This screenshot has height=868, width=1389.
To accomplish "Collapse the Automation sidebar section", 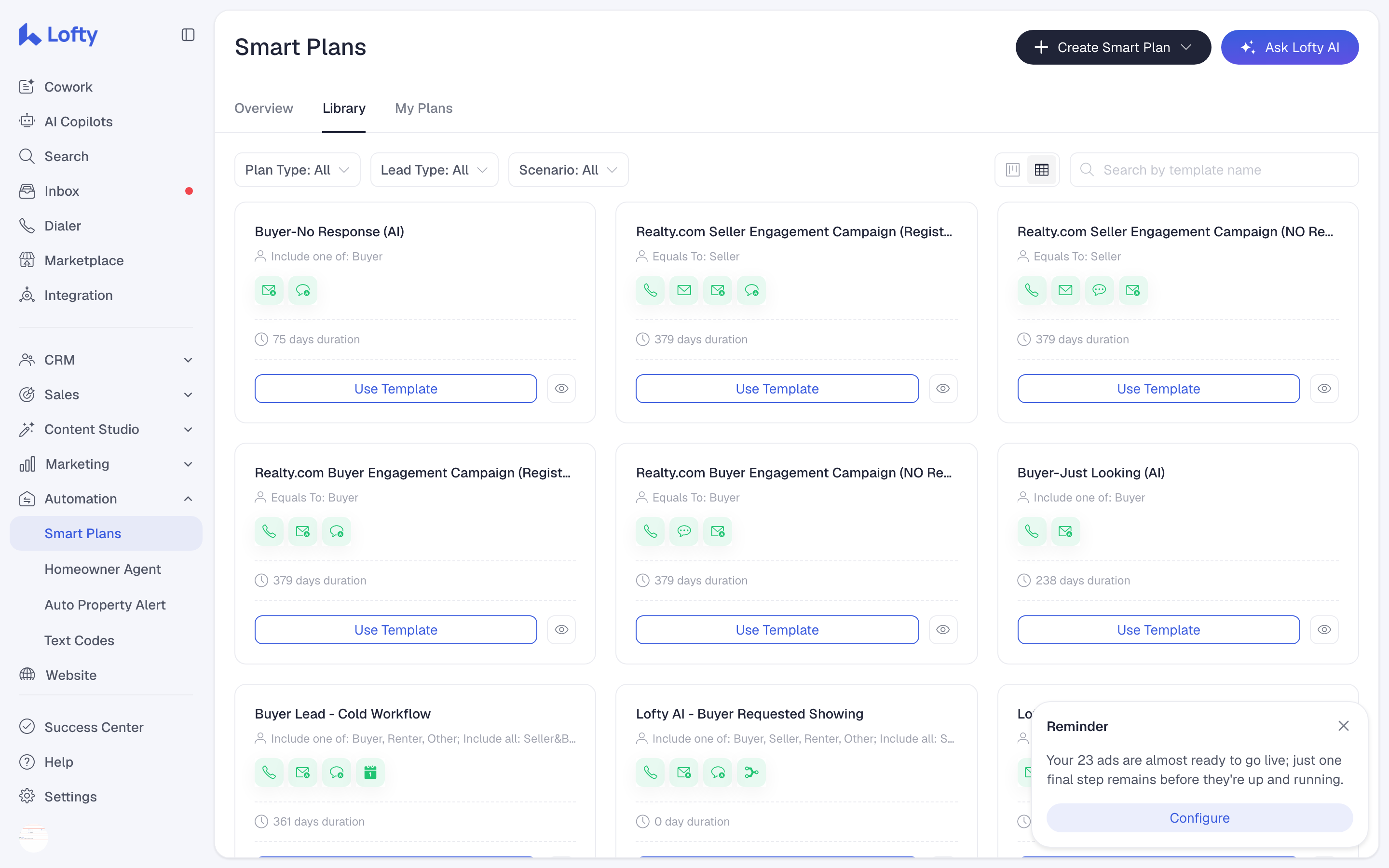I will point(106,499).
